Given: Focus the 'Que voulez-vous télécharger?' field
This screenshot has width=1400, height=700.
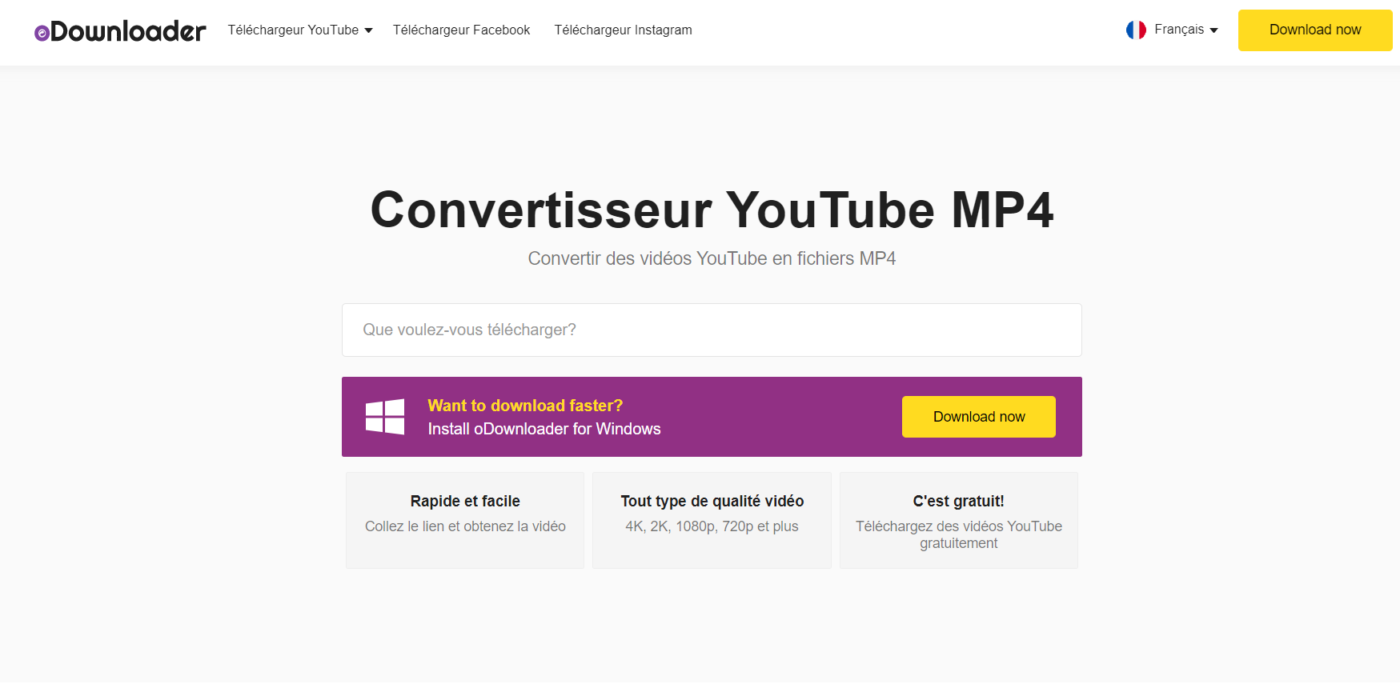Looking at the screenshot, I should point(712,330).
